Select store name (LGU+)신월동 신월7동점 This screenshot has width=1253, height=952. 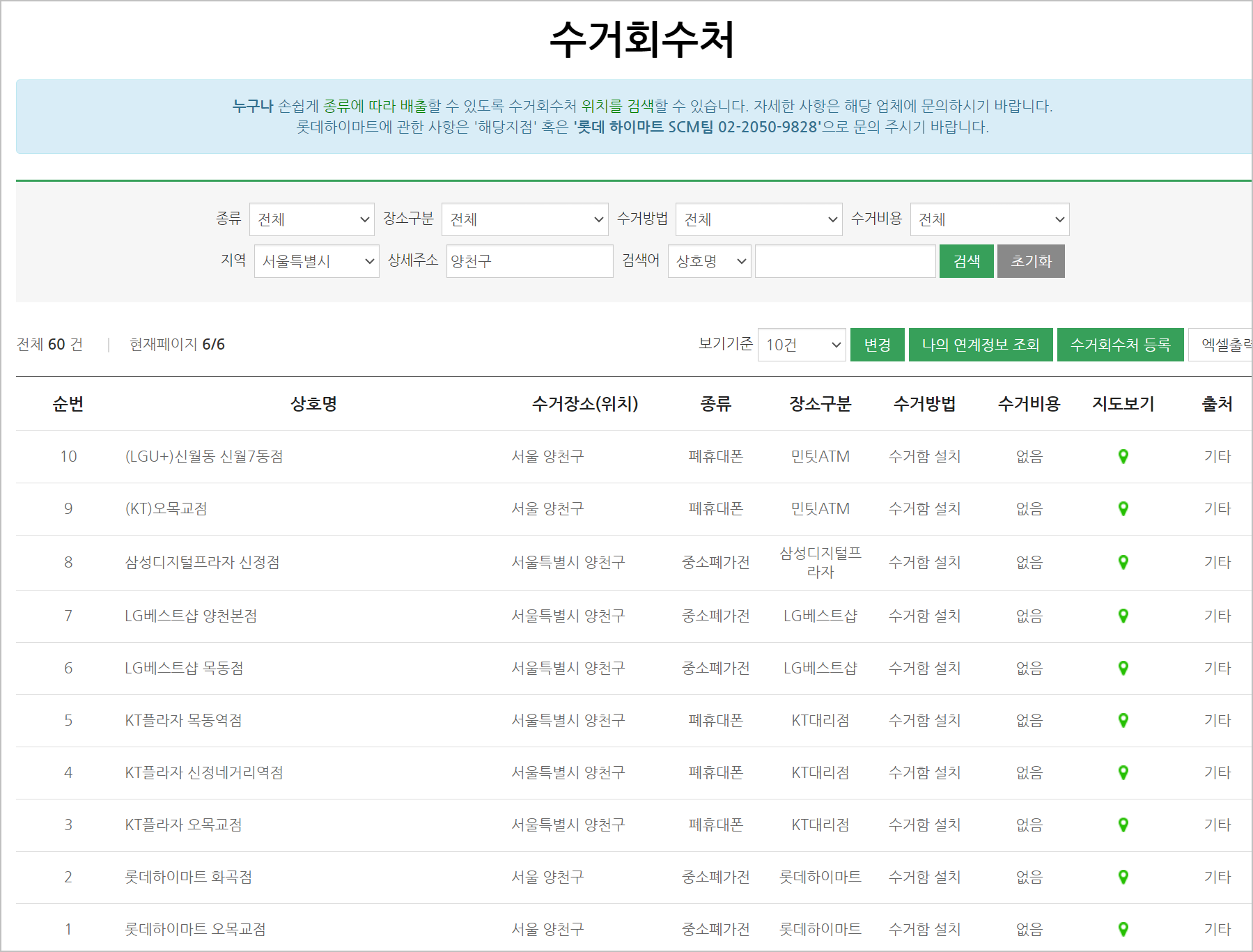(x=204, y=456)
